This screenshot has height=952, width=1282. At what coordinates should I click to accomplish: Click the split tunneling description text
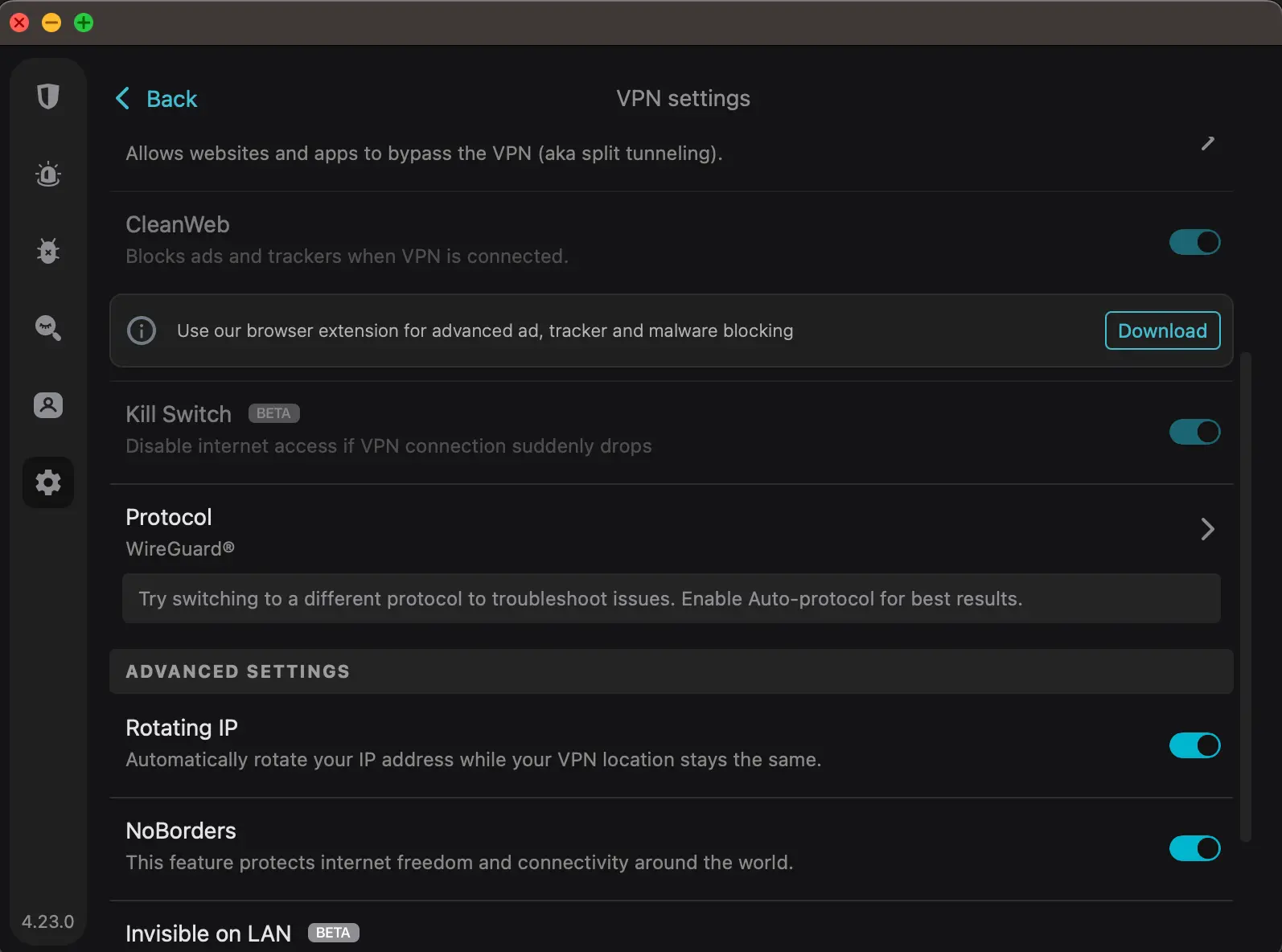click(x=424, y=154)
